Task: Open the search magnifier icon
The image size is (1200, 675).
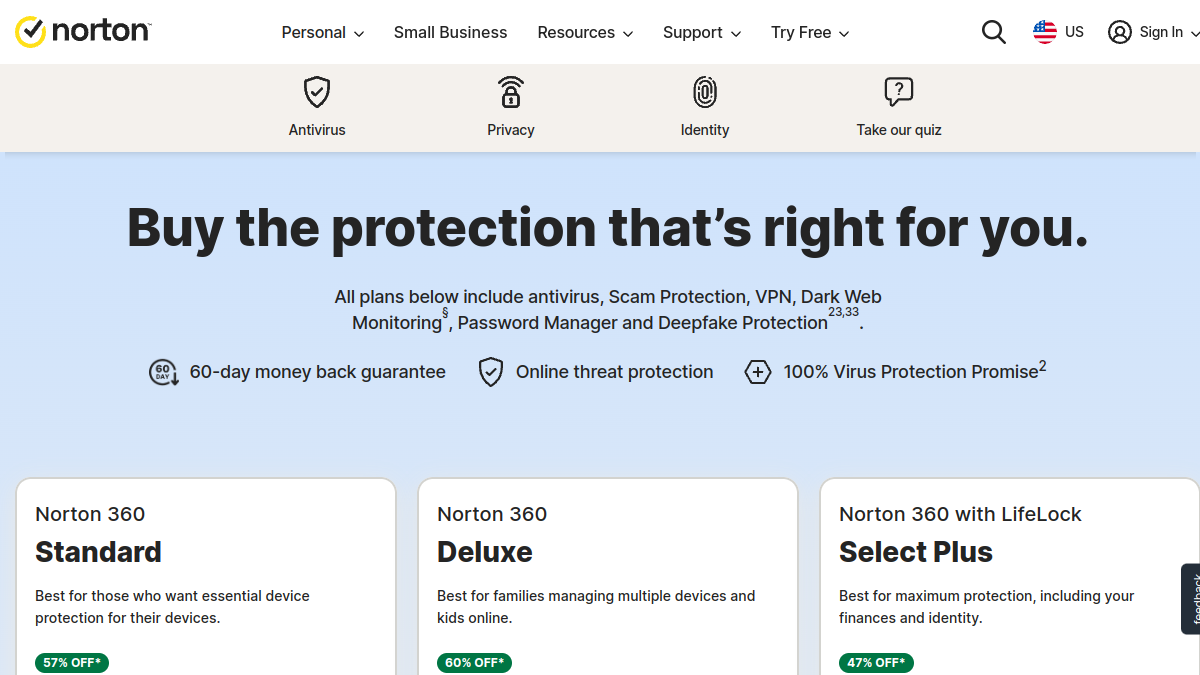Action: click(x=993, y=32)
